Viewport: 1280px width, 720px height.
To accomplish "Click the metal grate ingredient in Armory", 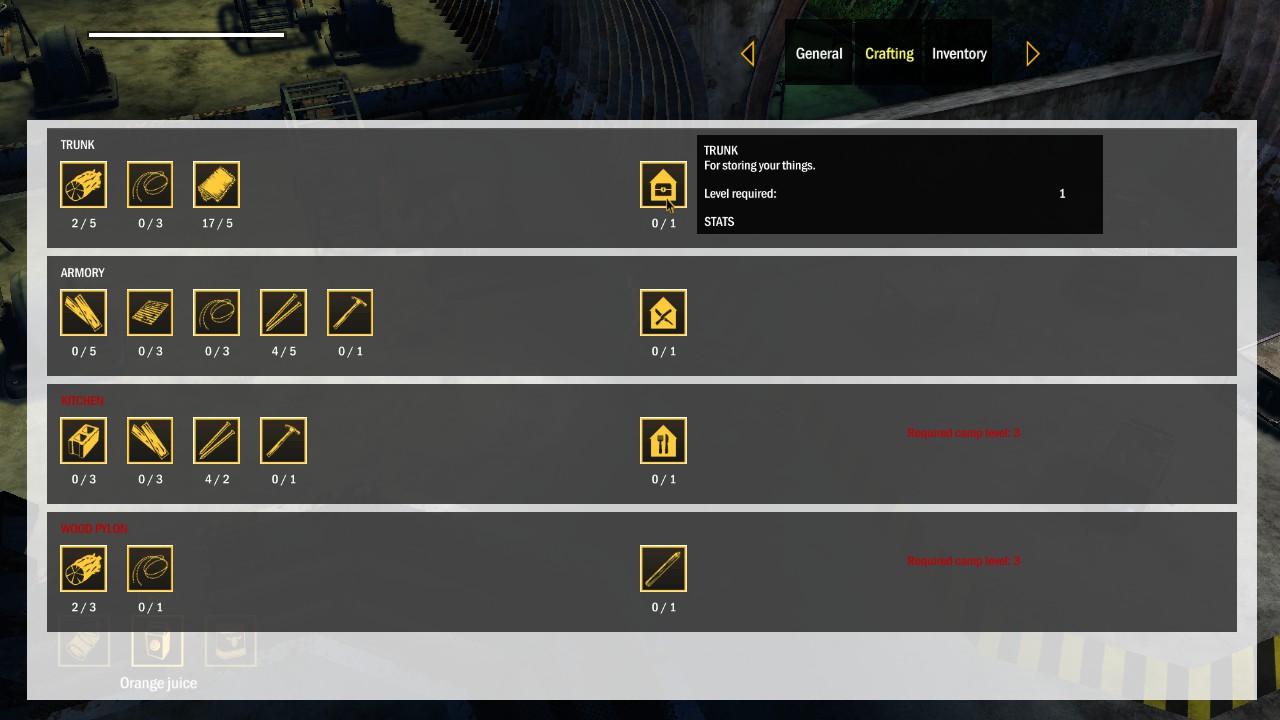I will coord(150,313).
